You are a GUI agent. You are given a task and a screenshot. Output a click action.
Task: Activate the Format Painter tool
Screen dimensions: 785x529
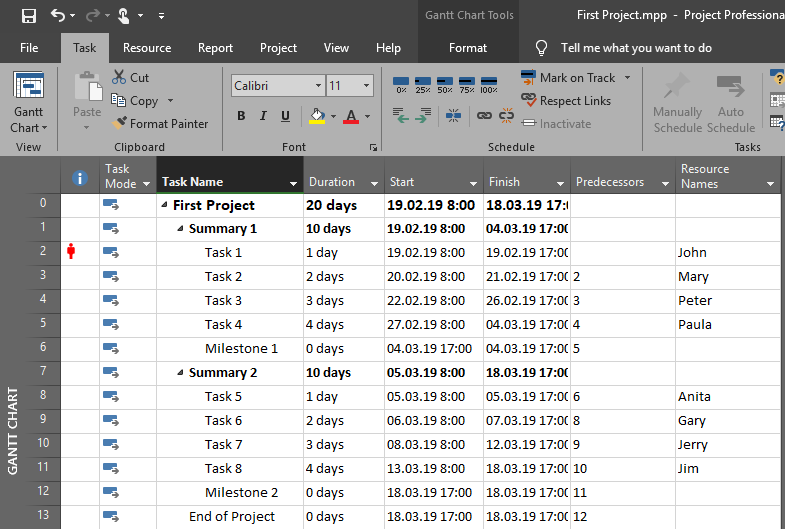coord(160,124)
